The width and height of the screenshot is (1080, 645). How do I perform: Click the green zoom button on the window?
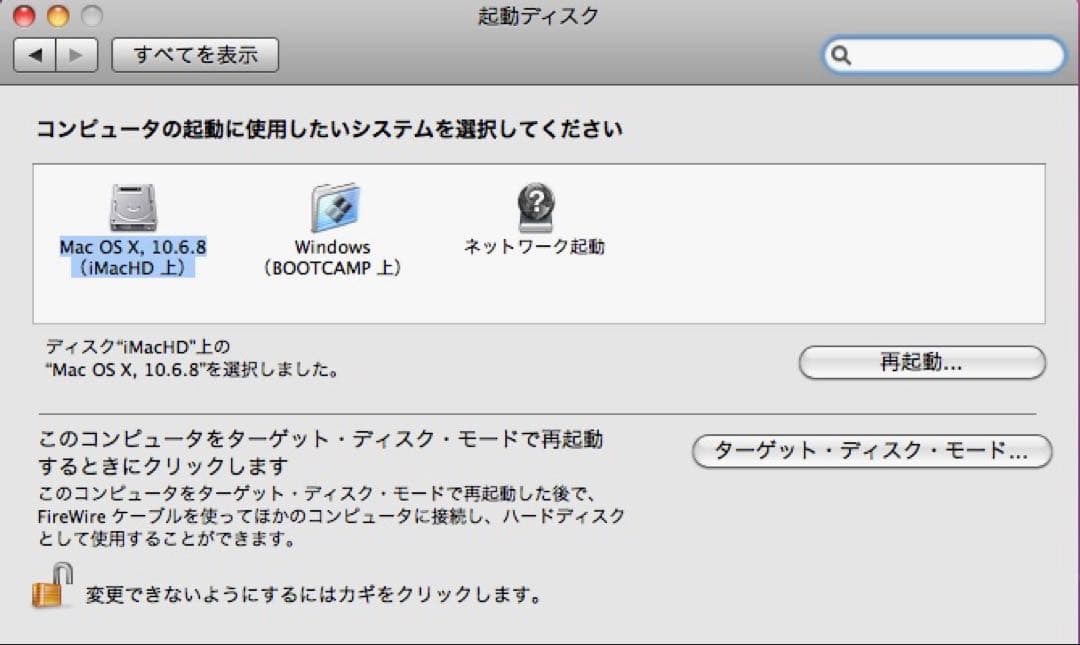(x=90, y=17)
